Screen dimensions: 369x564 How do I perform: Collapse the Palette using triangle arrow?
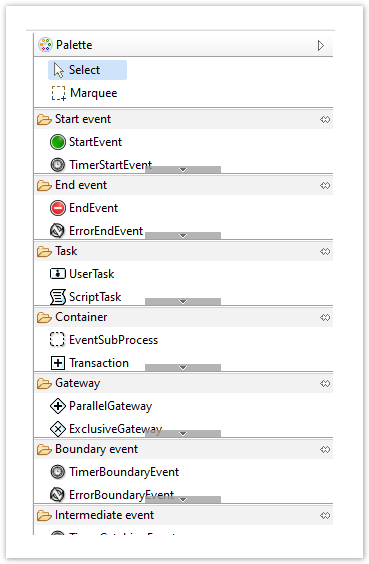(x=321, y=46)
